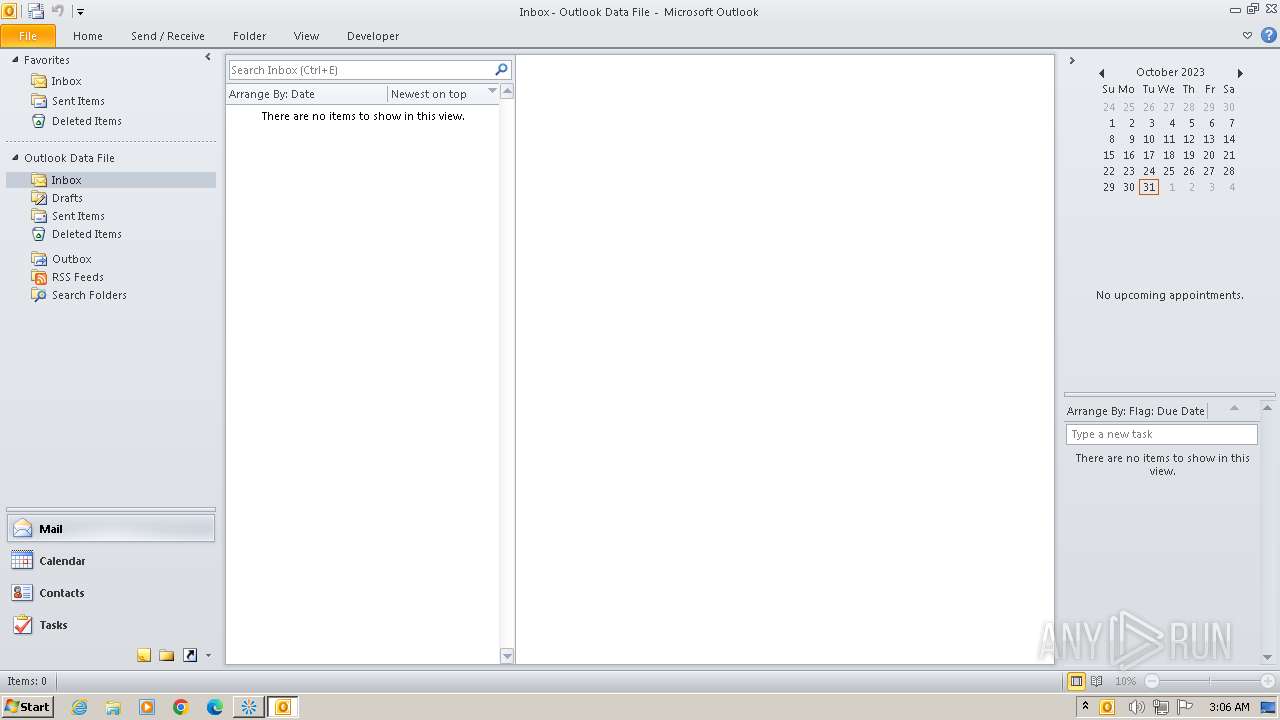Open the Developer ribbon tab
Screen dimensions: 1280x720
pos(373,36)
